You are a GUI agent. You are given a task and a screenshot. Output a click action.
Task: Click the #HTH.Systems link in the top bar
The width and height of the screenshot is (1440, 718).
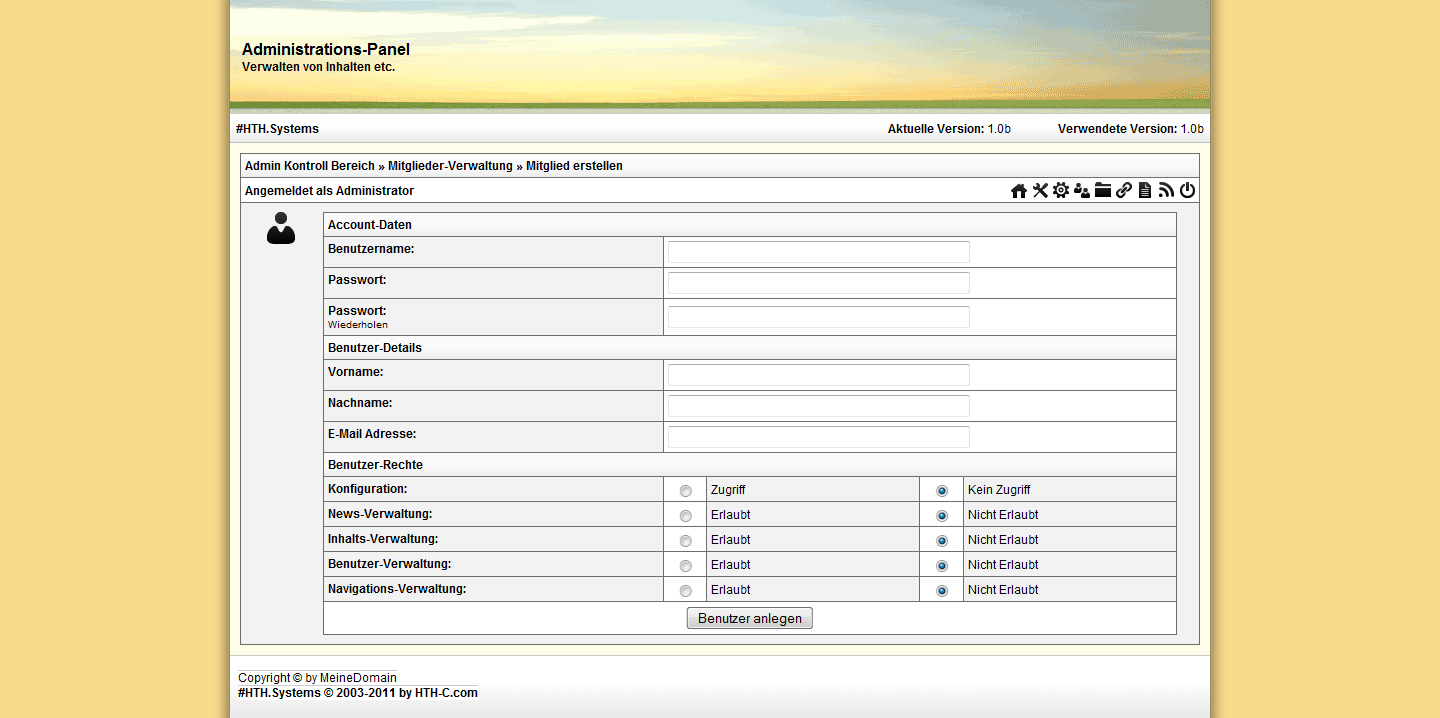277,129
